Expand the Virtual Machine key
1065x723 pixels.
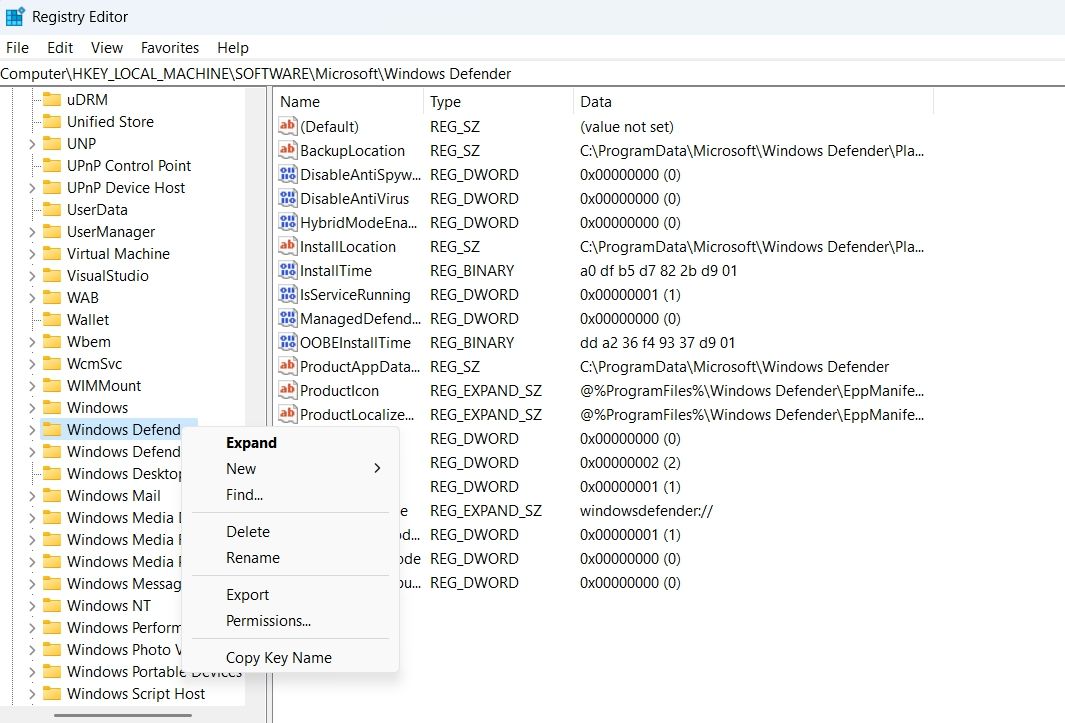tap(32, 253)
